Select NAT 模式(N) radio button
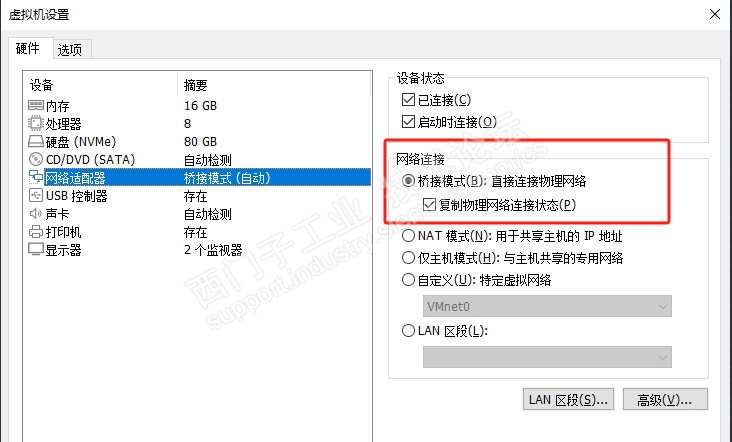Viewport: 732px width, 442px height. point(408,236)
